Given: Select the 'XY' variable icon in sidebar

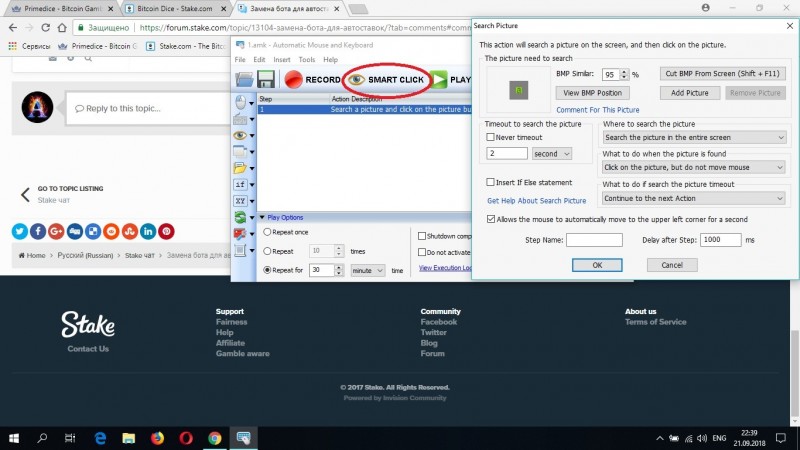Looking at the screenshot, I should pyautogui.click(x=240, y=201).
